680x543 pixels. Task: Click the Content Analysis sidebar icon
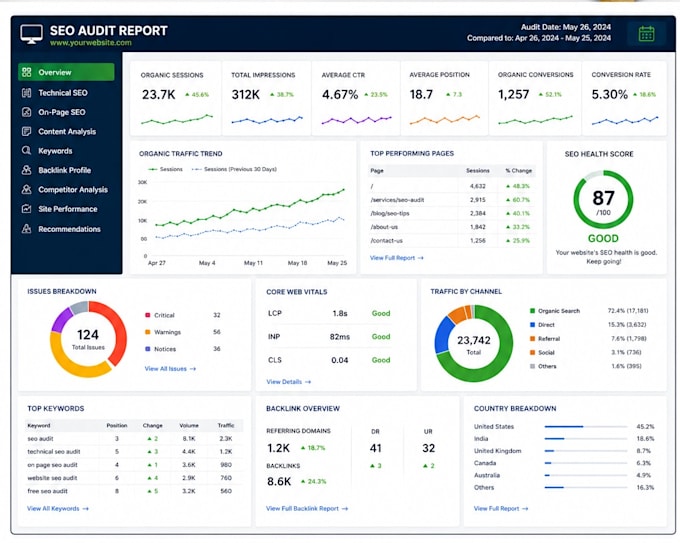(x=26, y=131)
